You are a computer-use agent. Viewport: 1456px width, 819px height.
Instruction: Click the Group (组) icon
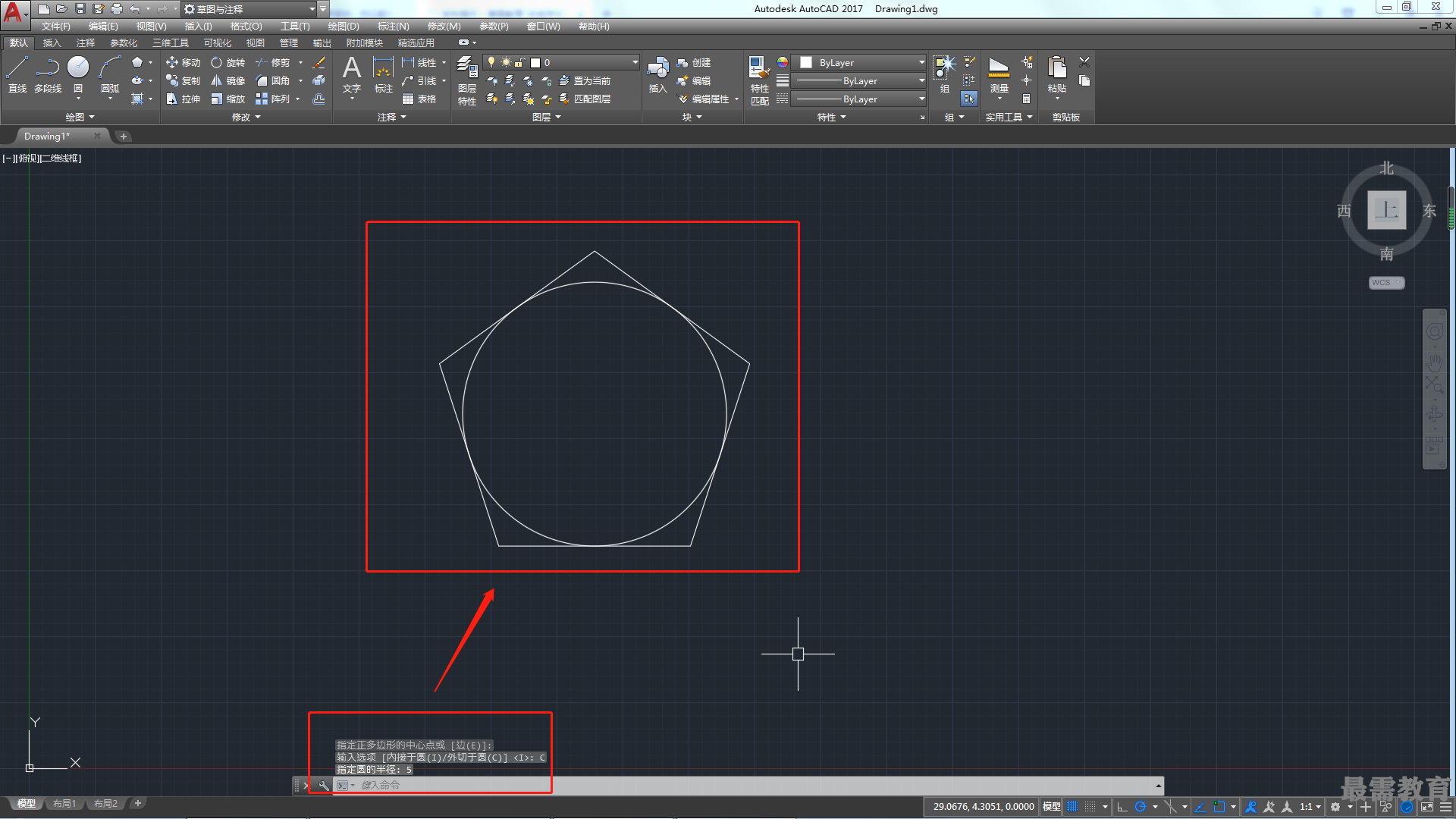coord(944,74)
